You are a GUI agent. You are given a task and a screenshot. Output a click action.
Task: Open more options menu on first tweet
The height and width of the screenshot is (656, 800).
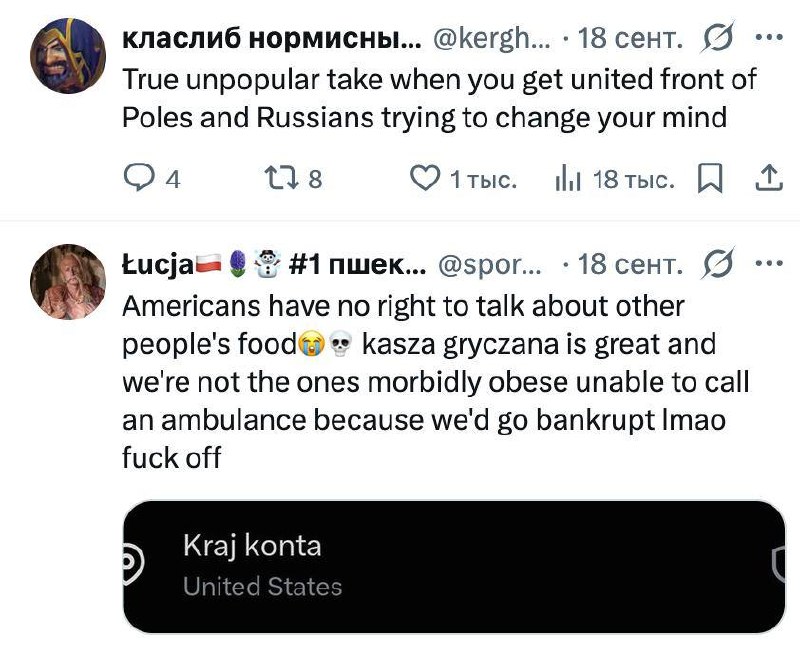769,37
